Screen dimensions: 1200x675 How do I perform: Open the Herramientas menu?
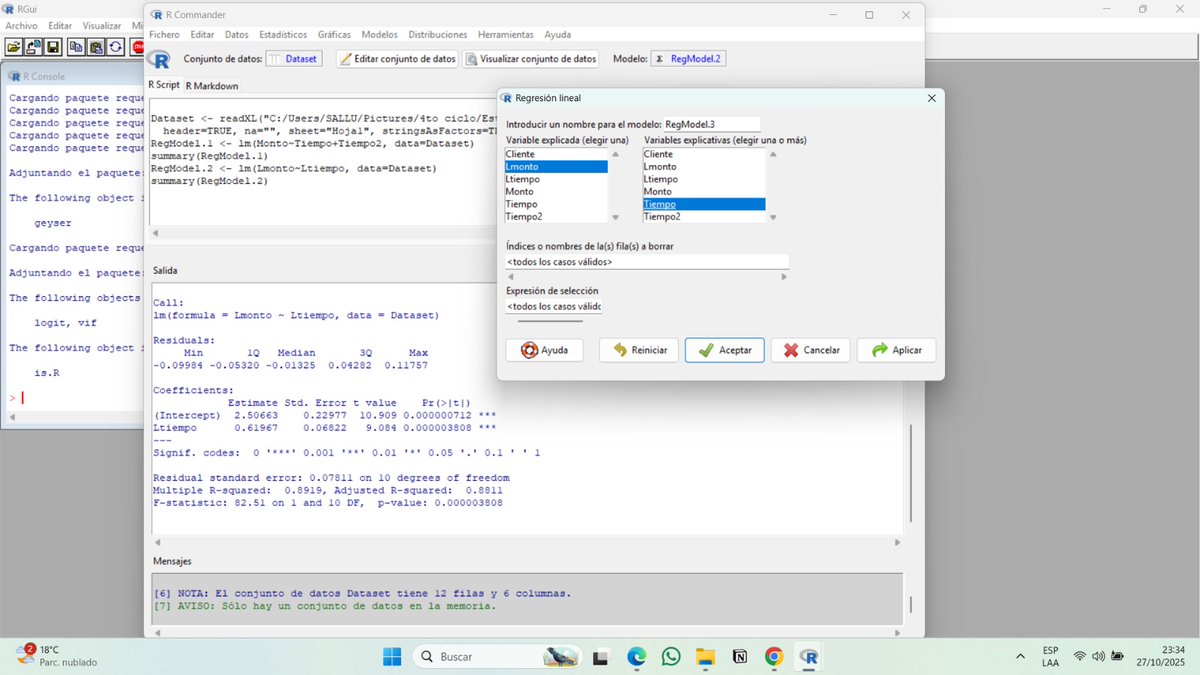[x=506, y=34]
